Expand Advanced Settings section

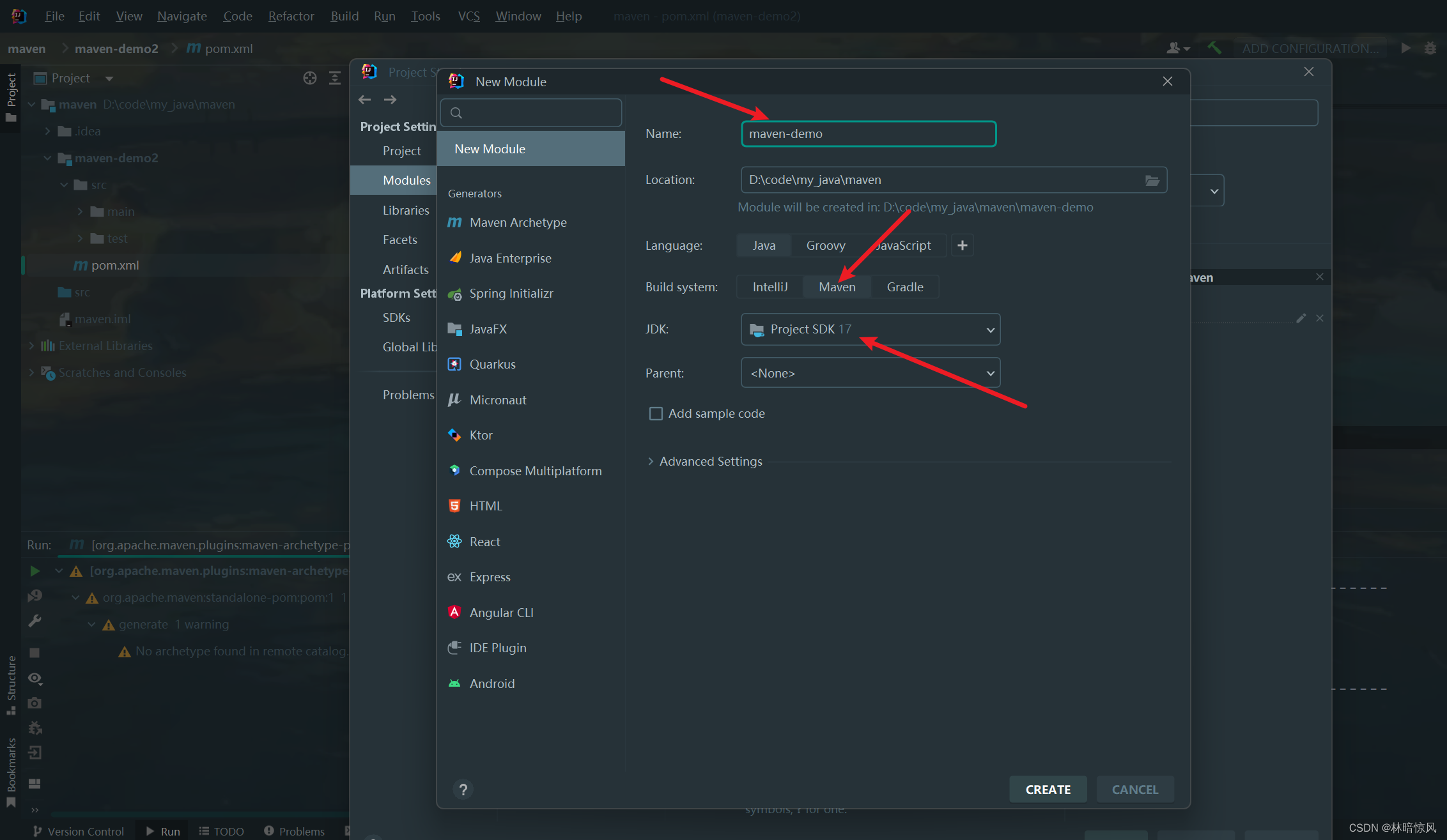[709, 461]
